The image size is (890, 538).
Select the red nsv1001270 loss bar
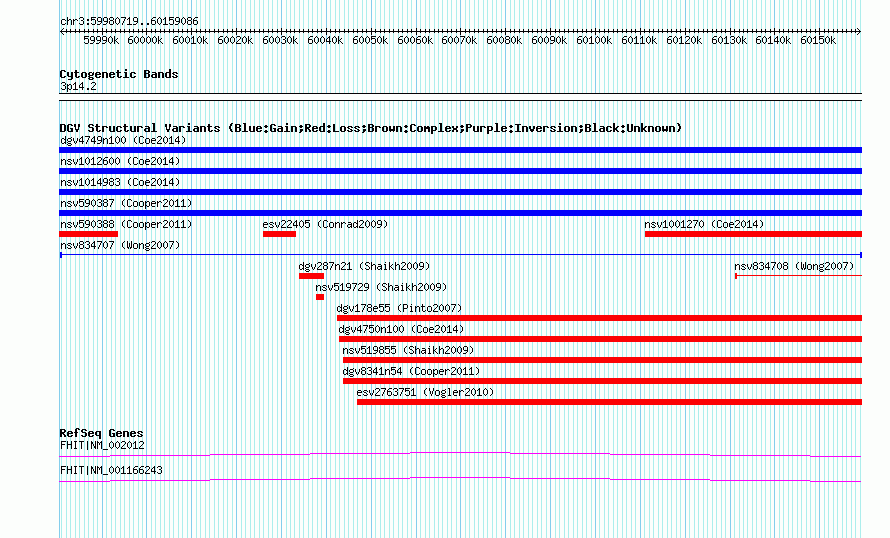coord(753,234)
